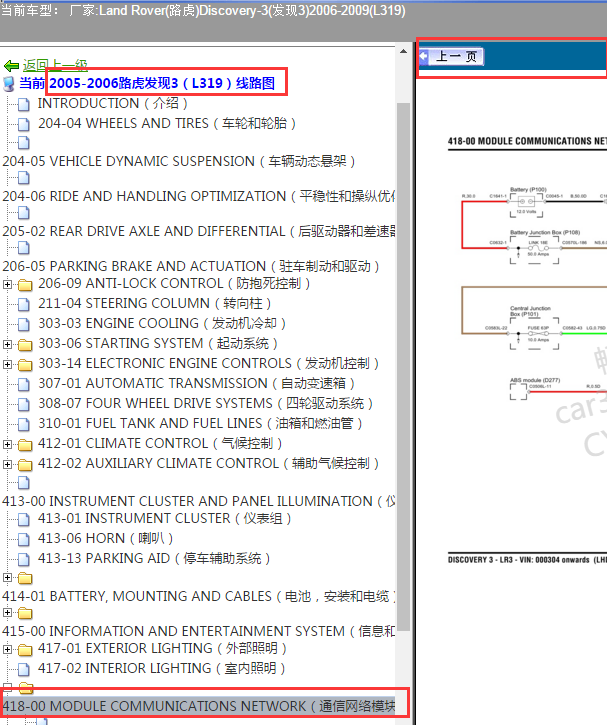The height and width of the screenshot is (725, 607).
Task: Open 417-01 EXTERIOR LIGHTING (外部照明)
Action: point(162,648)
